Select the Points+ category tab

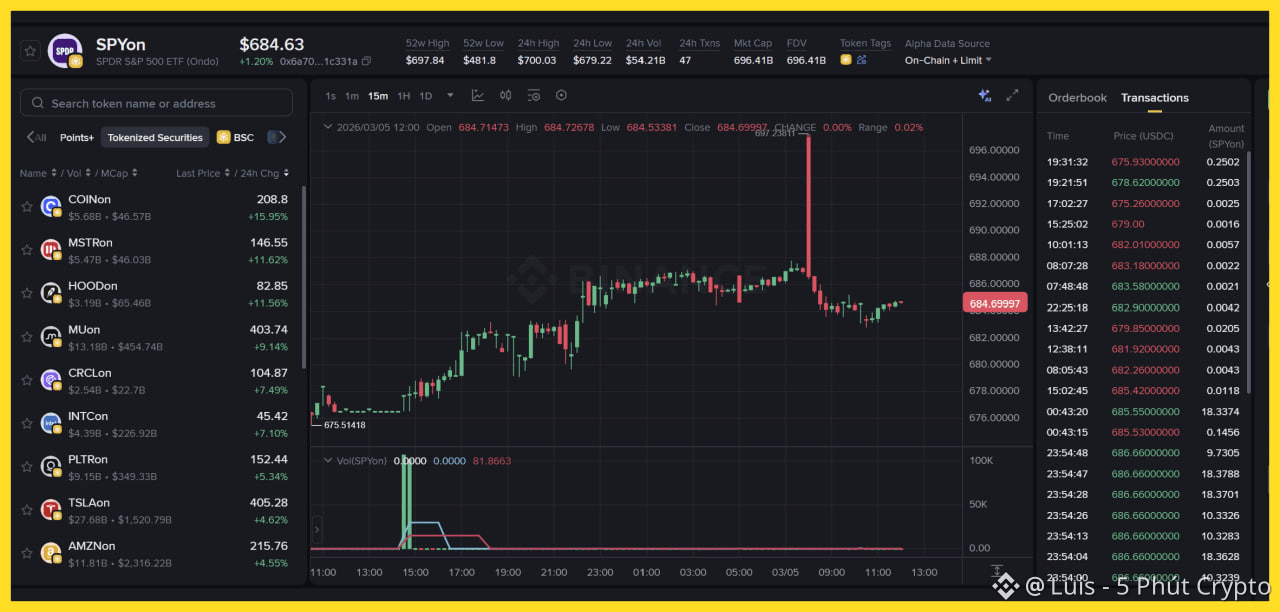77,138
